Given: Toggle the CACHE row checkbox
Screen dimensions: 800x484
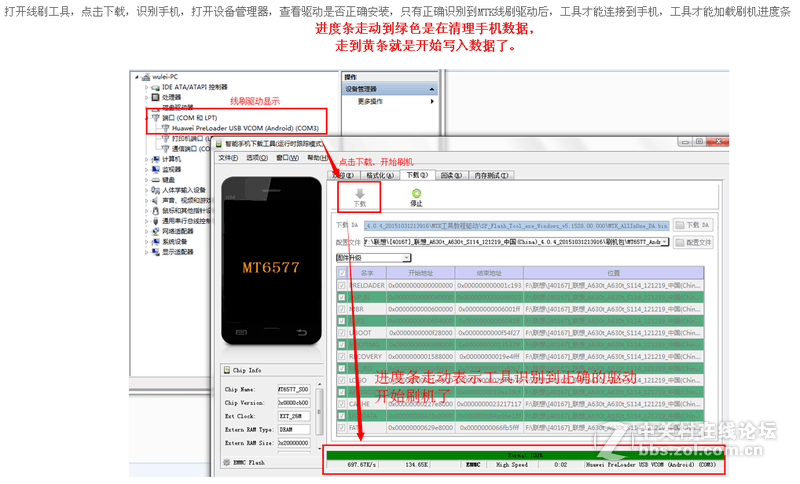Looking at the screenshot, I should click(342, 404).
